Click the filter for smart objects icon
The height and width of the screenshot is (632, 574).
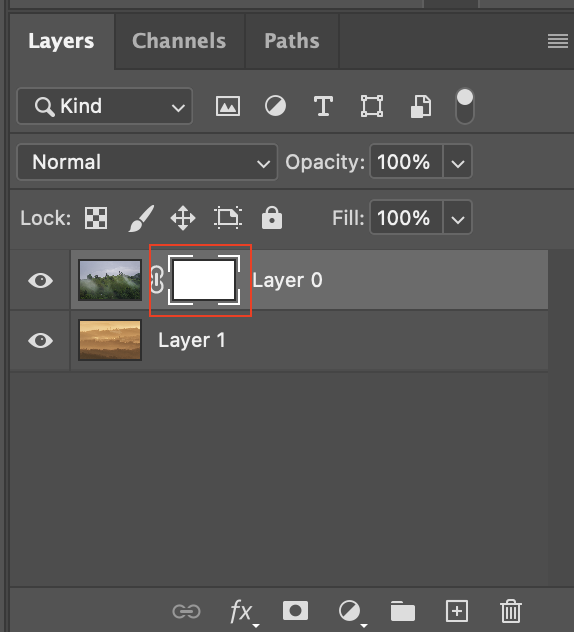(x=421, y=106)
